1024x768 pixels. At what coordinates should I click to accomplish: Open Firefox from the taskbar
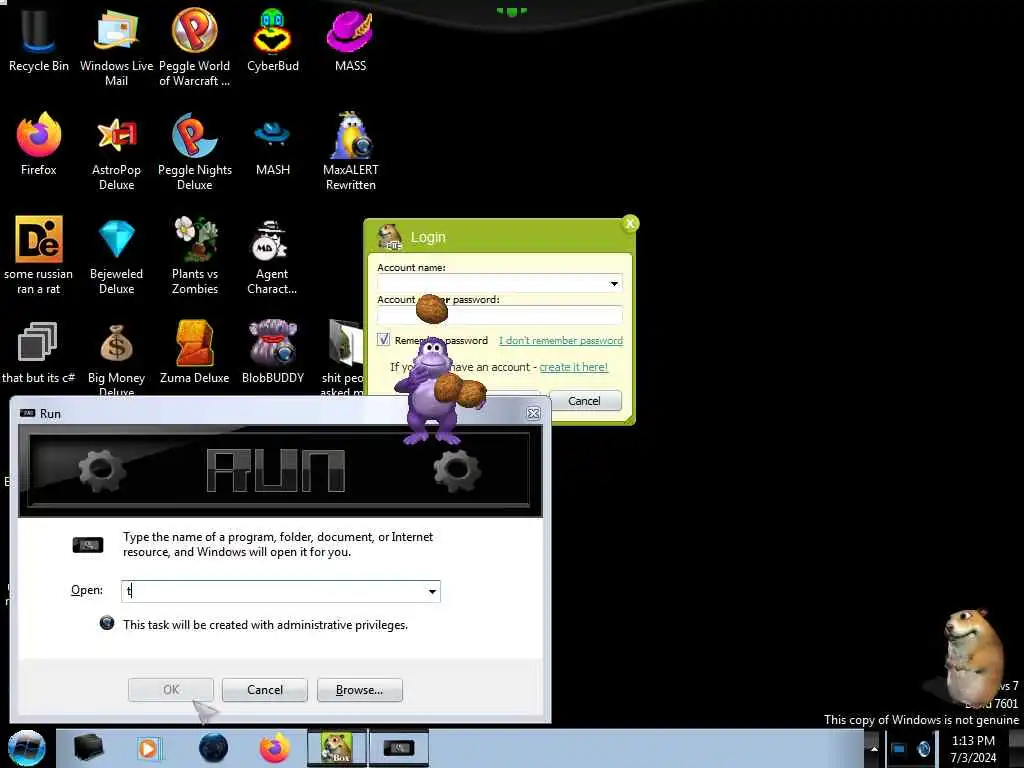tap(275, 748)
